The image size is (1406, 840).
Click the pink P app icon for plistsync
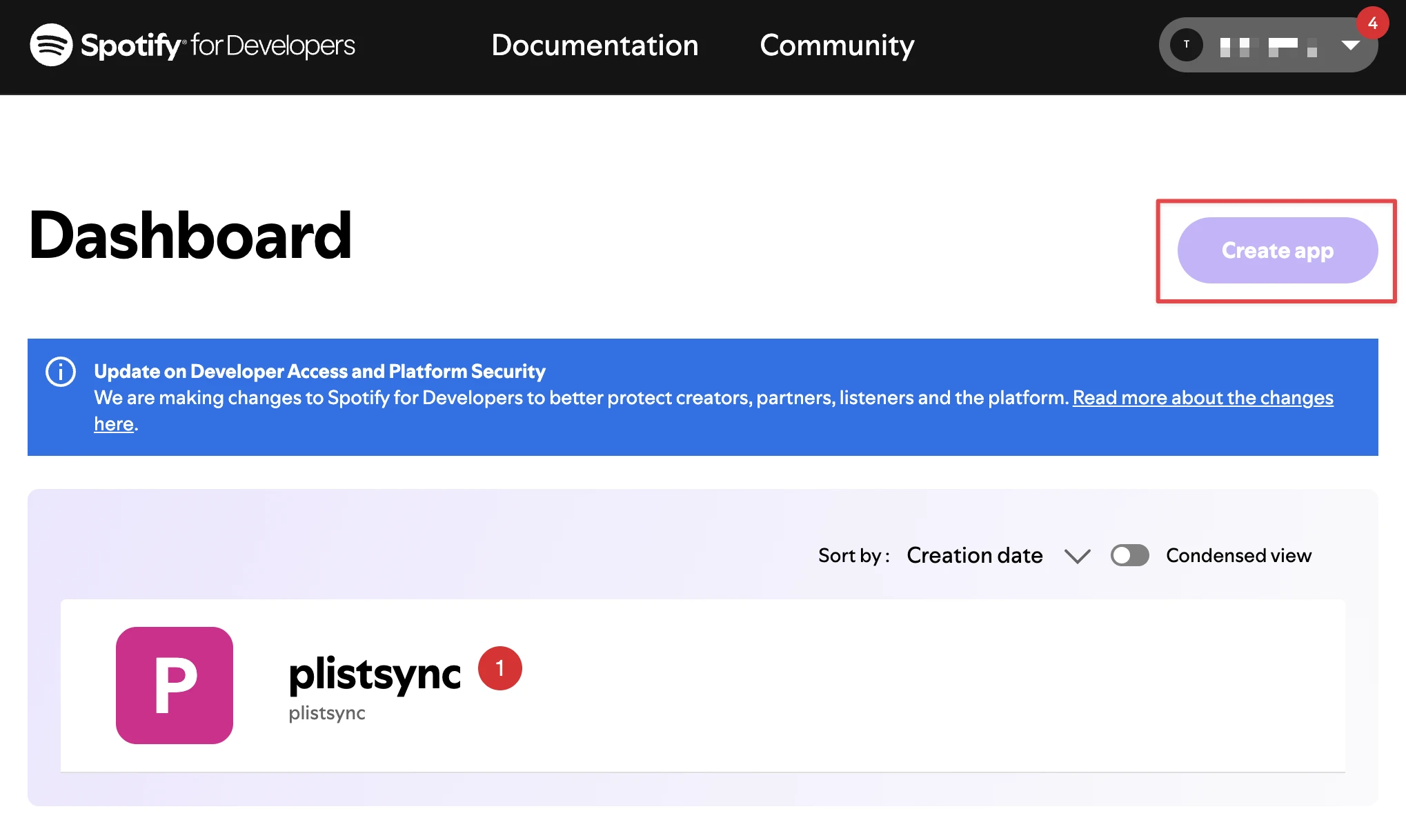tap(175, 686)
